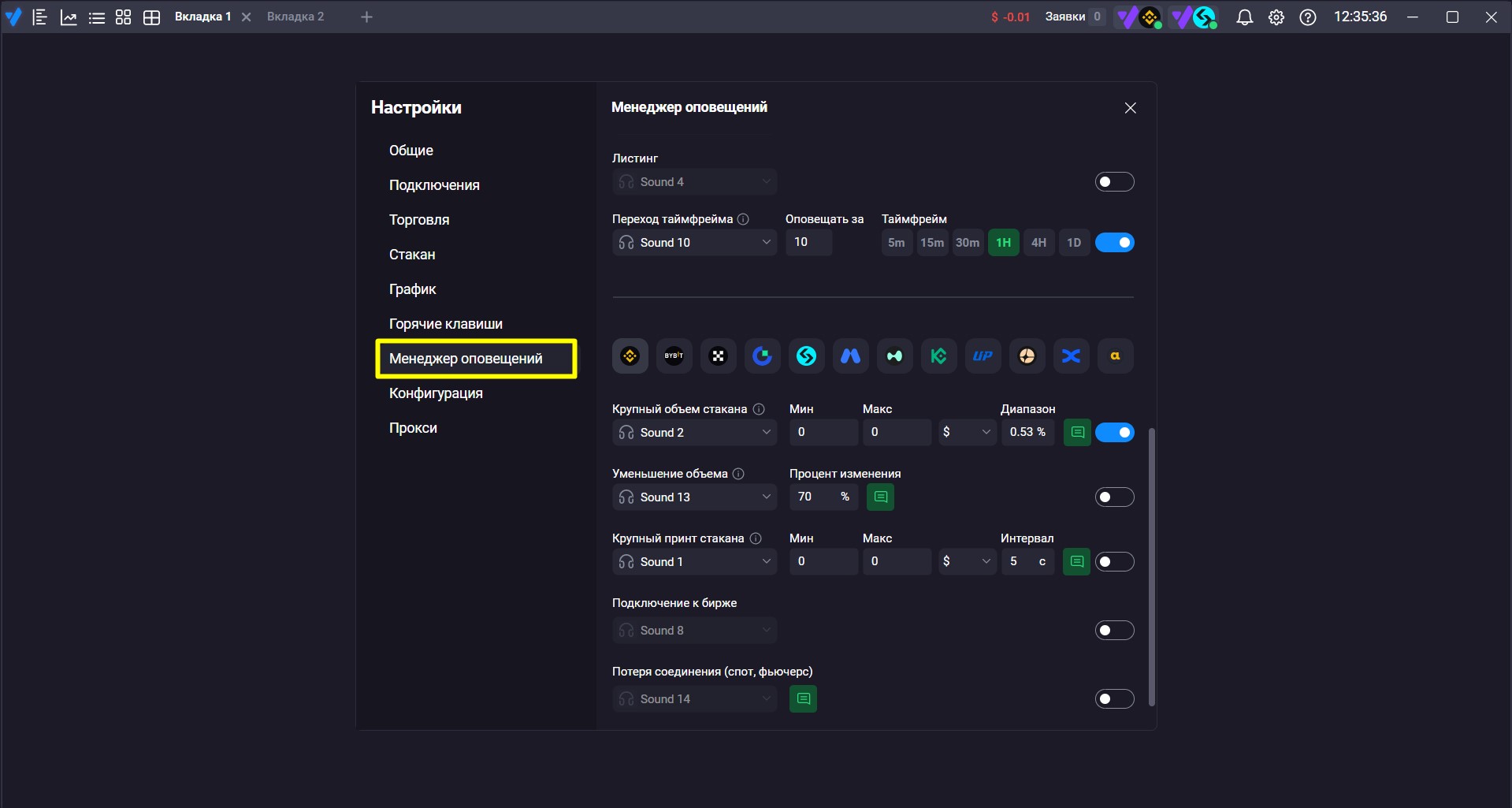Open message settings for Потеря соединения

(803, 698)
